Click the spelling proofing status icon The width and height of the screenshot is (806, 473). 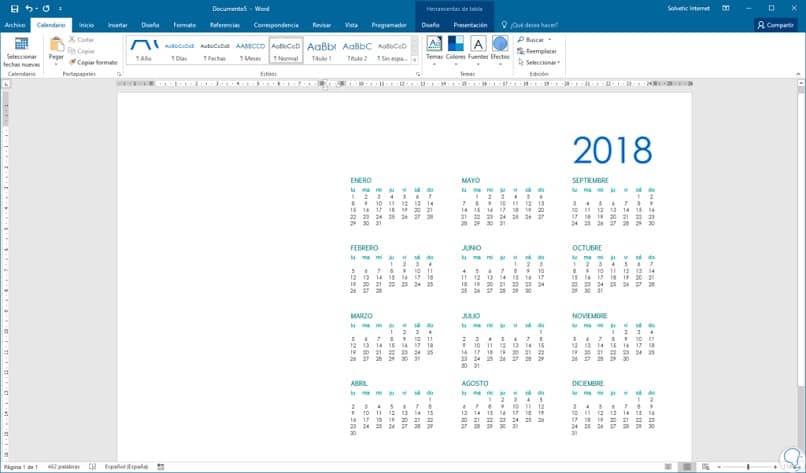tap(93, 467)
